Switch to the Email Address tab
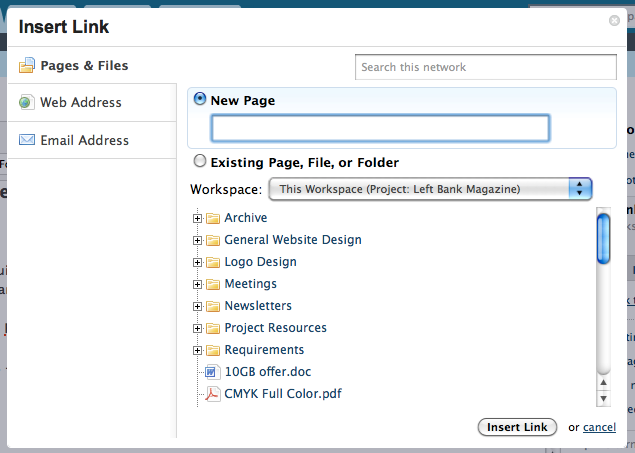Viewport: 635px width, 453px height. click(84, 140)
